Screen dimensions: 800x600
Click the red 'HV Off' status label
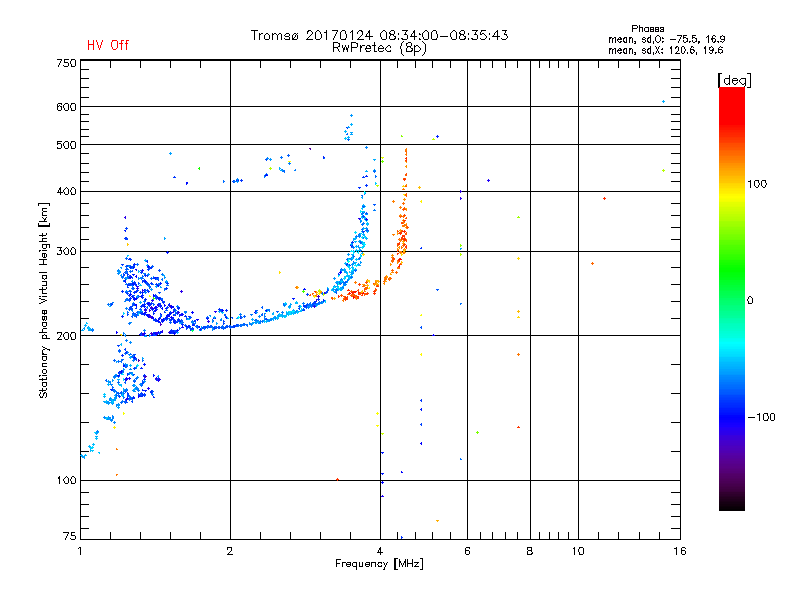pyautogui.click(x=108, y=45)
